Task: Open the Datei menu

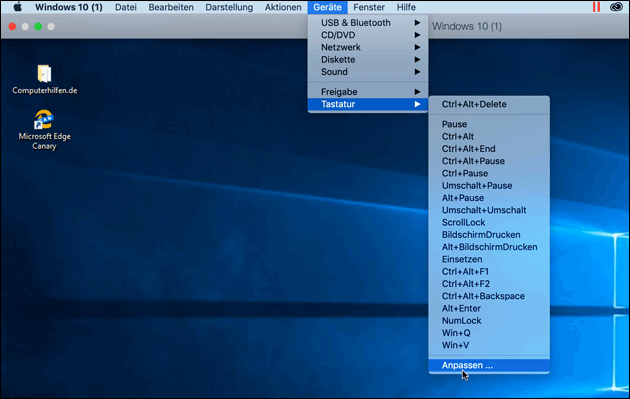Action: (x=126, y=7)
